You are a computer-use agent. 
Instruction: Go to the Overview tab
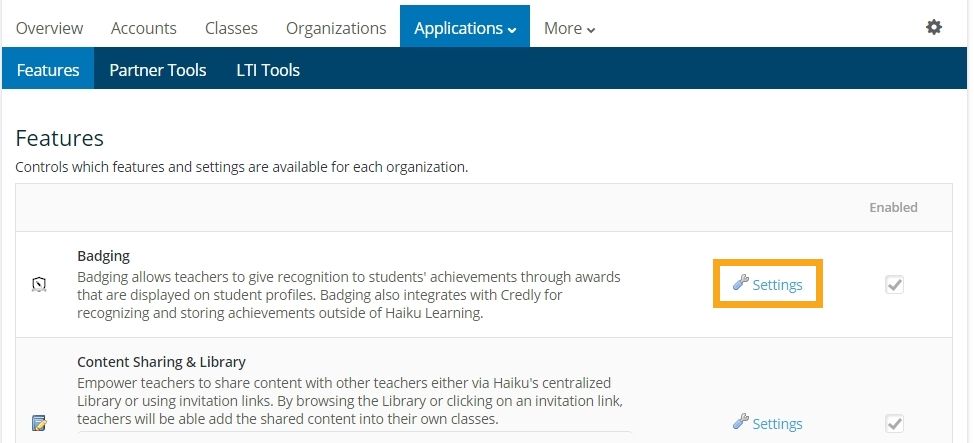[x=49, y=28]
